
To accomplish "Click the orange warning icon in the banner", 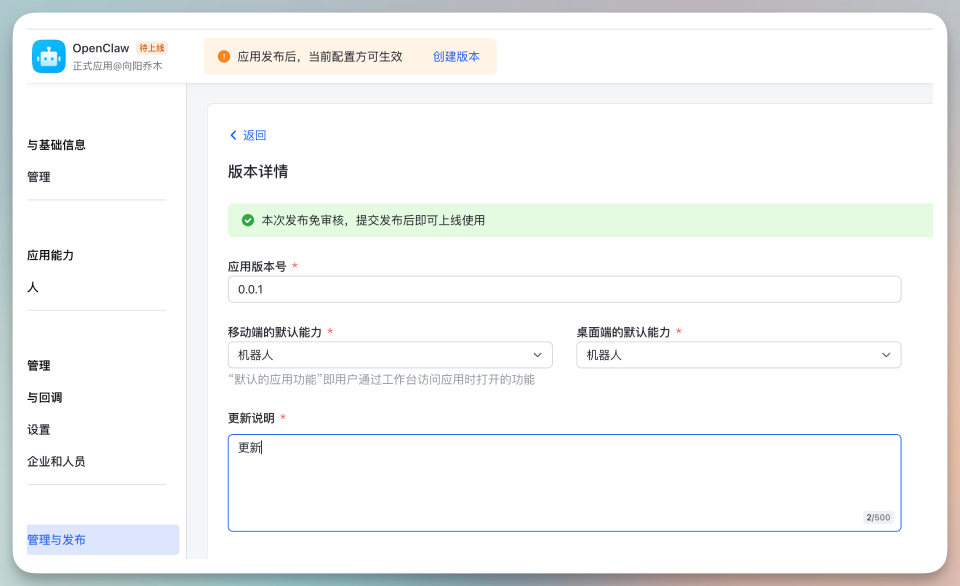I will click(x=222, y=57).
